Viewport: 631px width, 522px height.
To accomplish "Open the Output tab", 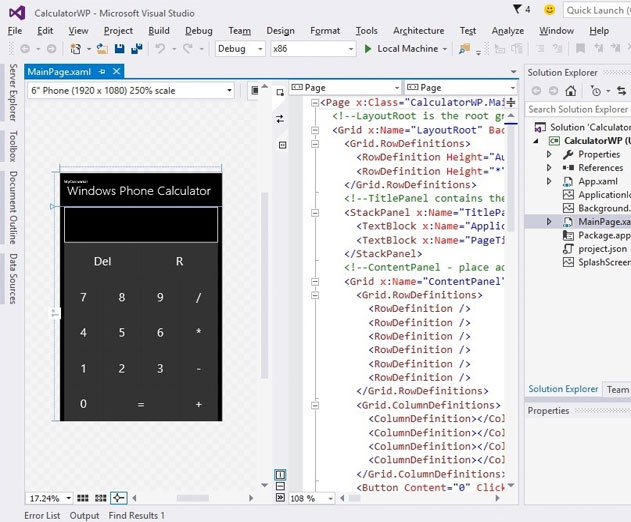I will click(x=84, y=516).
